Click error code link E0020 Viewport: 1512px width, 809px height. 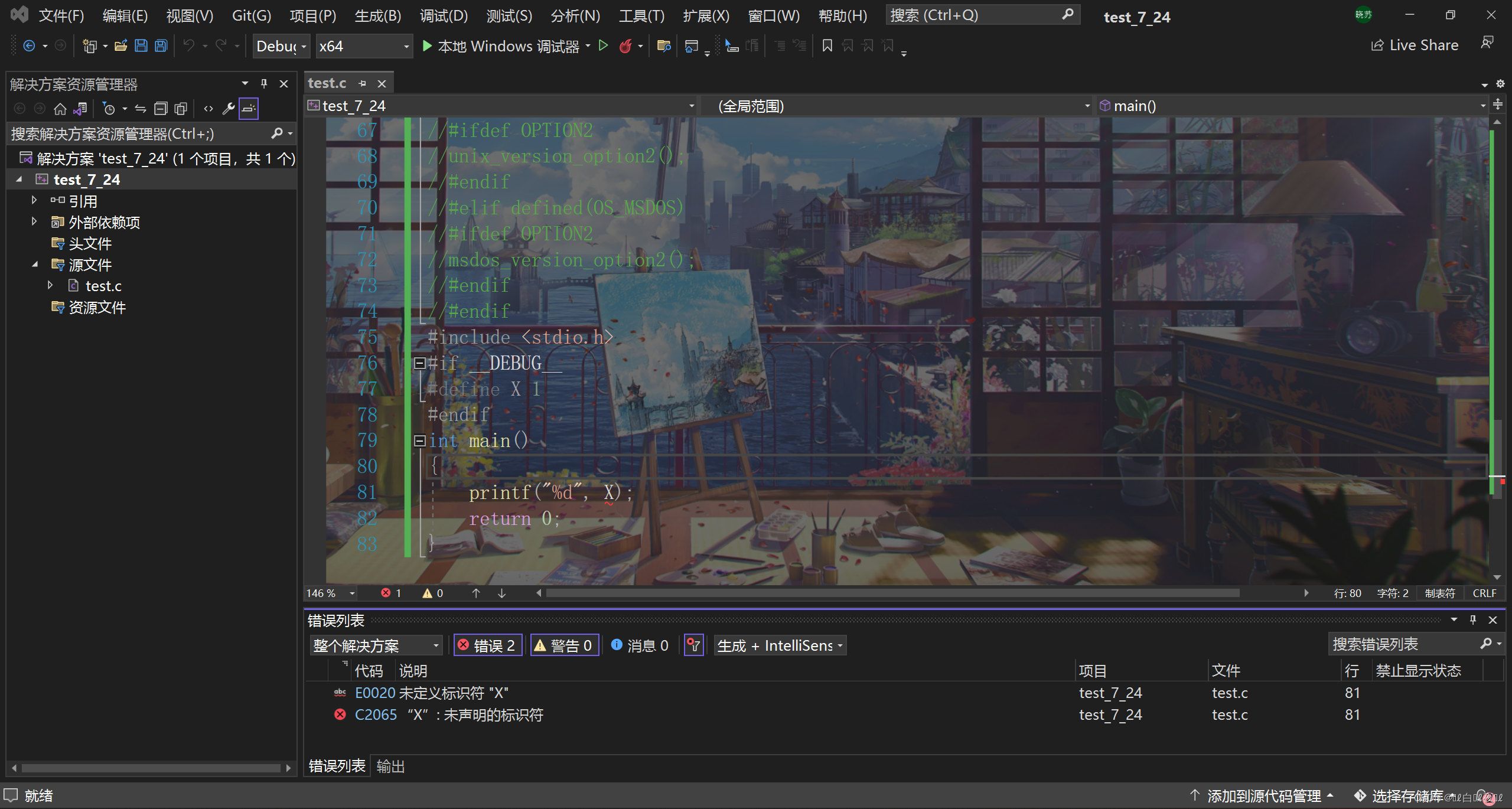(x=374, y=692)
